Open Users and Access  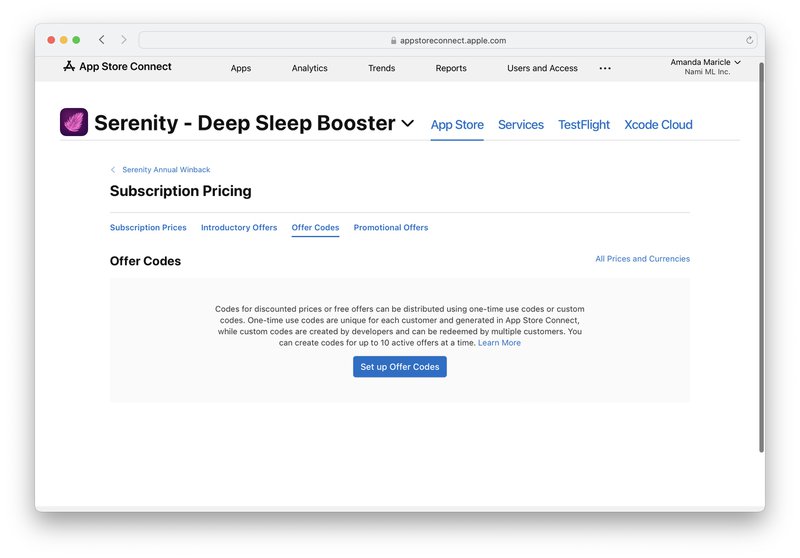click(542, 68)
